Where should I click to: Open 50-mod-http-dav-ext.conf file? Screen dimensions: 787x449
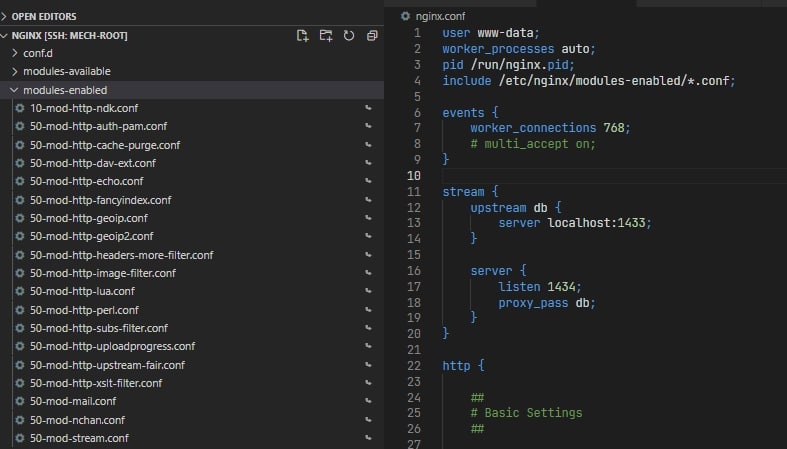click(93, 163)
